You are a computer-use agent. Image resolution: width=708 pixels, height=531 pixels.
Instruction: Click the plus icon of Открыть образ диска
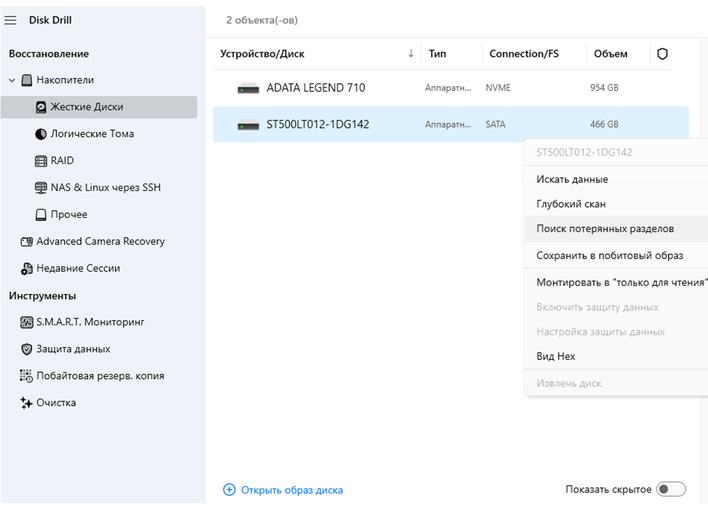click(229, 490)
